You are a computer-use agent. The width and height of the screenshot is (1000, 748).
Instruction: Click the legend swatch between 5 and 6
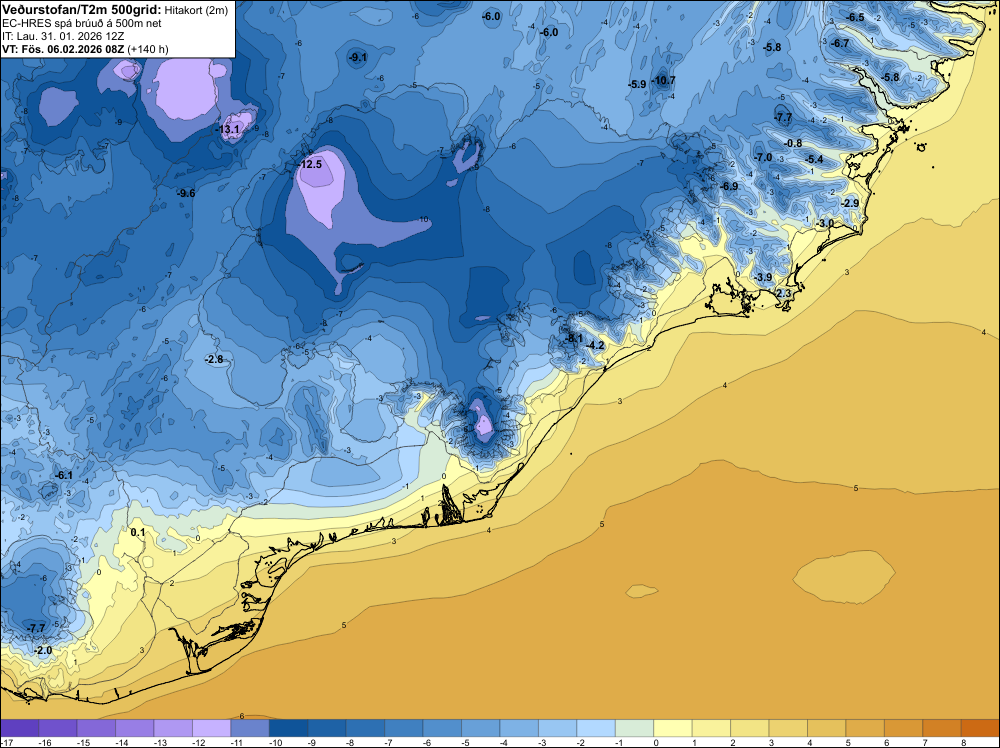pos(865,728)
